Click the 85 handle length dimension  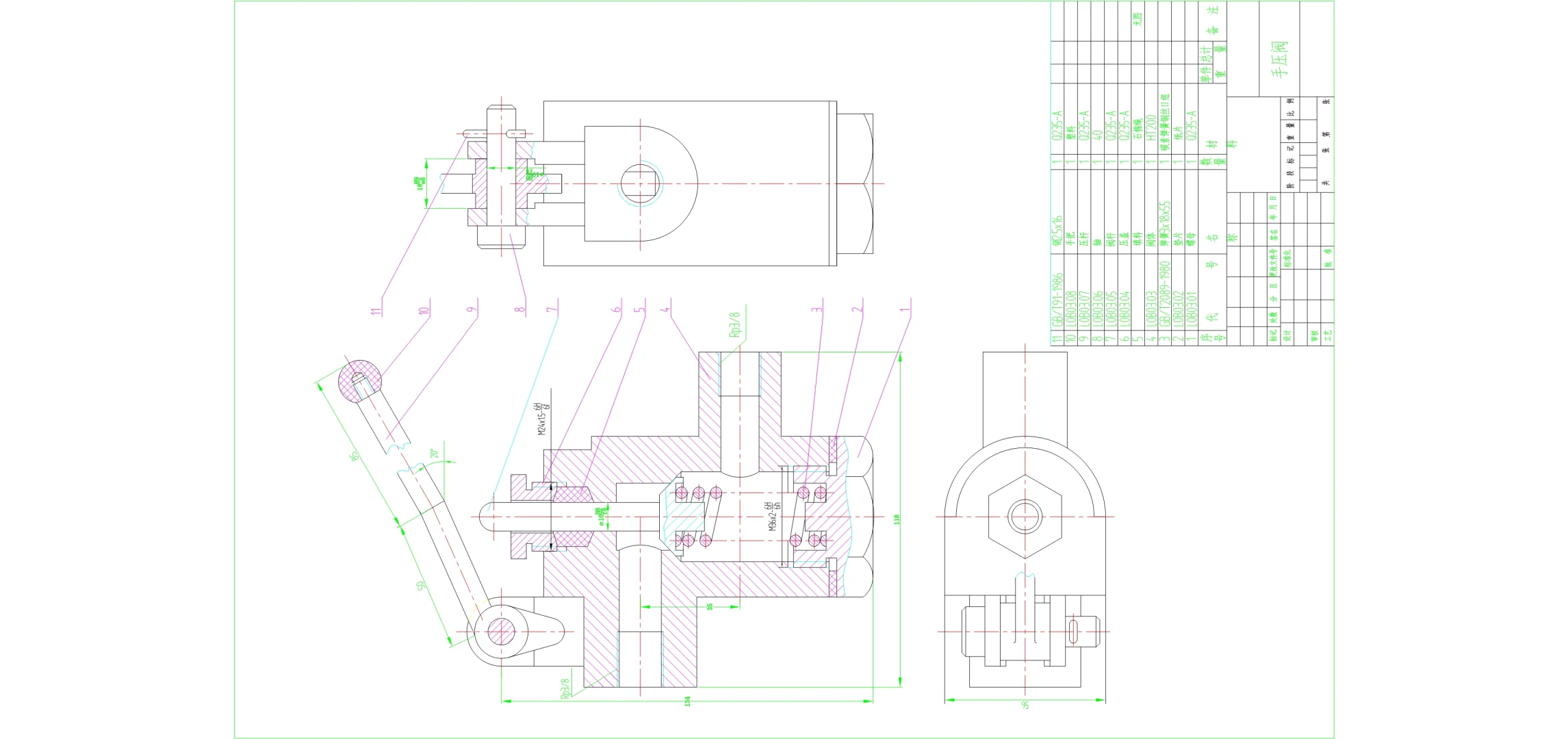pyautogui.click(x=355, y=455)
